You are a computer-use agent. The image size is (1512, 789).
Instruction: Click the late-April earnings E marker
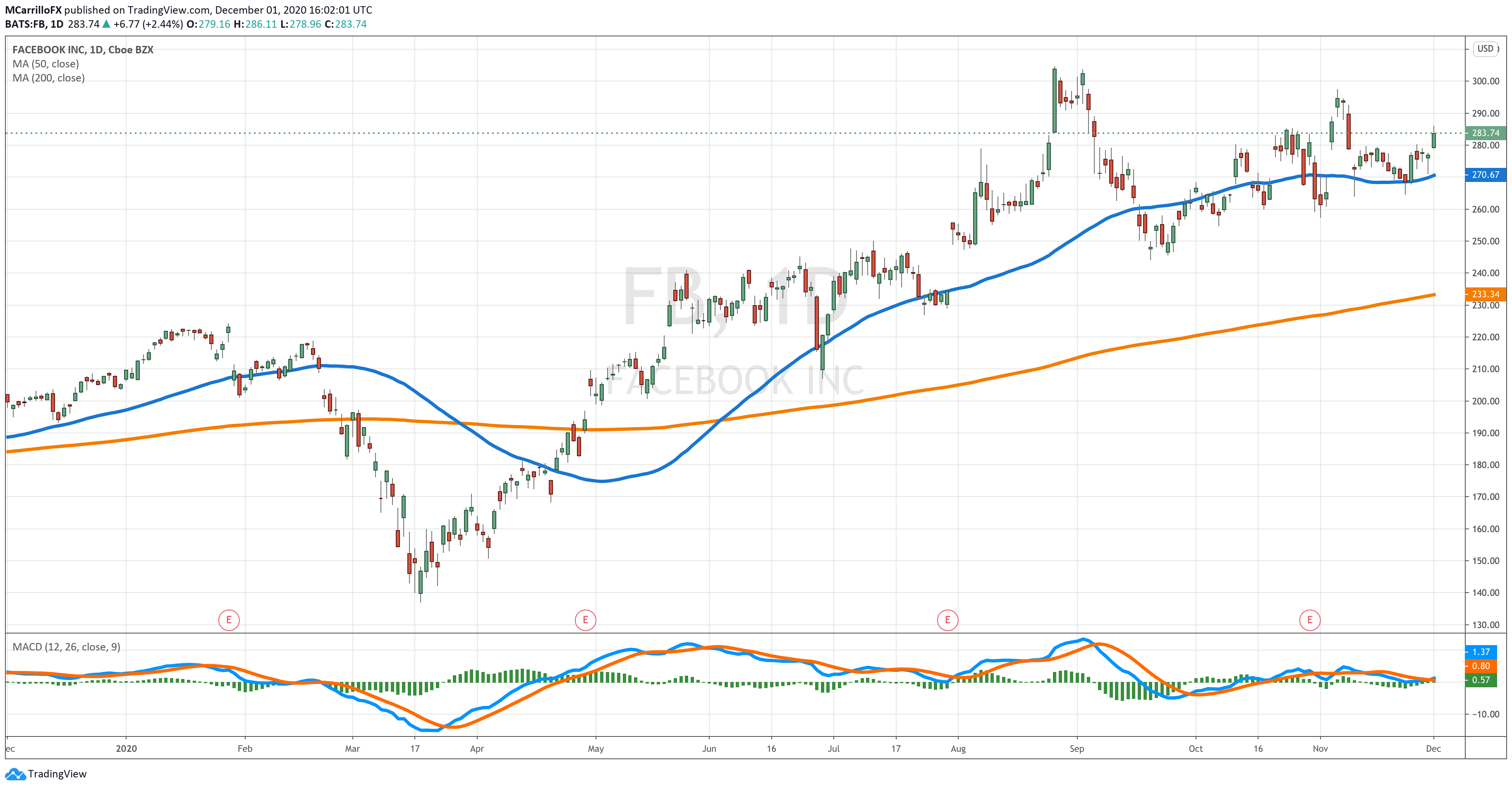(x=585, y=620)
